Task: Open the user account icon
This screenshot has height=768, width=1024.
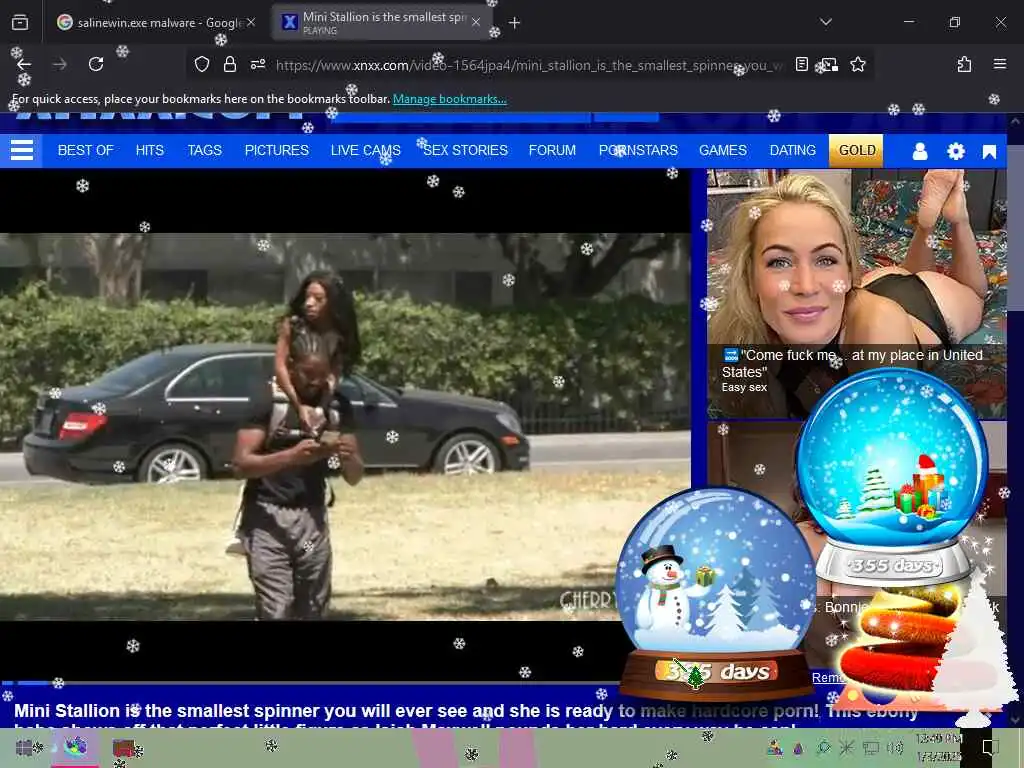Action: tap(920, 152)
